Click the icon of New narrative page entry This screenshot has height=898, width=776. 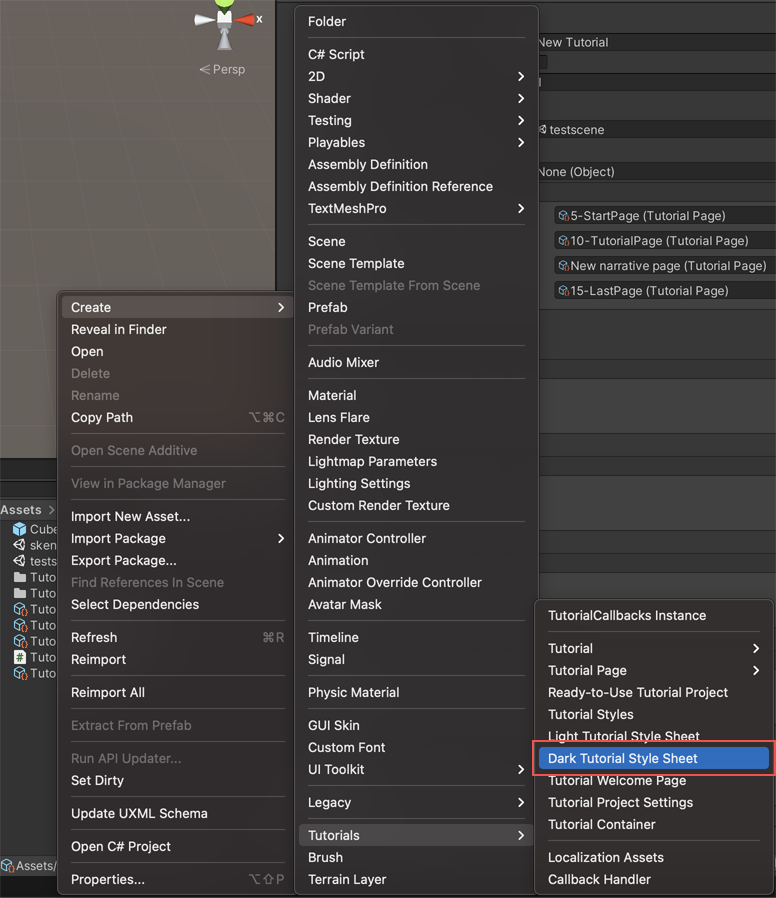(x=563, y=266)
